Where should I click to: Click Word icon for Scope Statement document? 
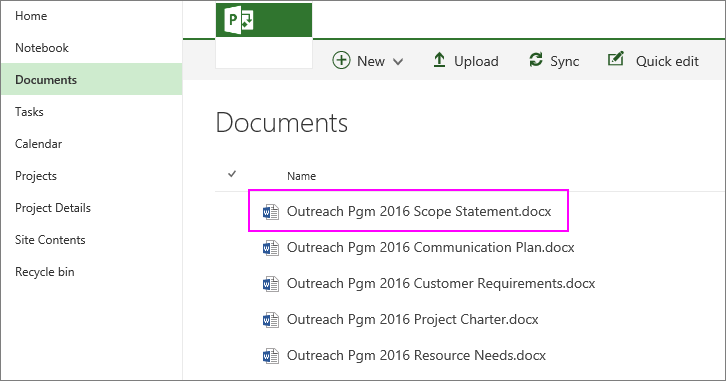(x=270, y=212)
